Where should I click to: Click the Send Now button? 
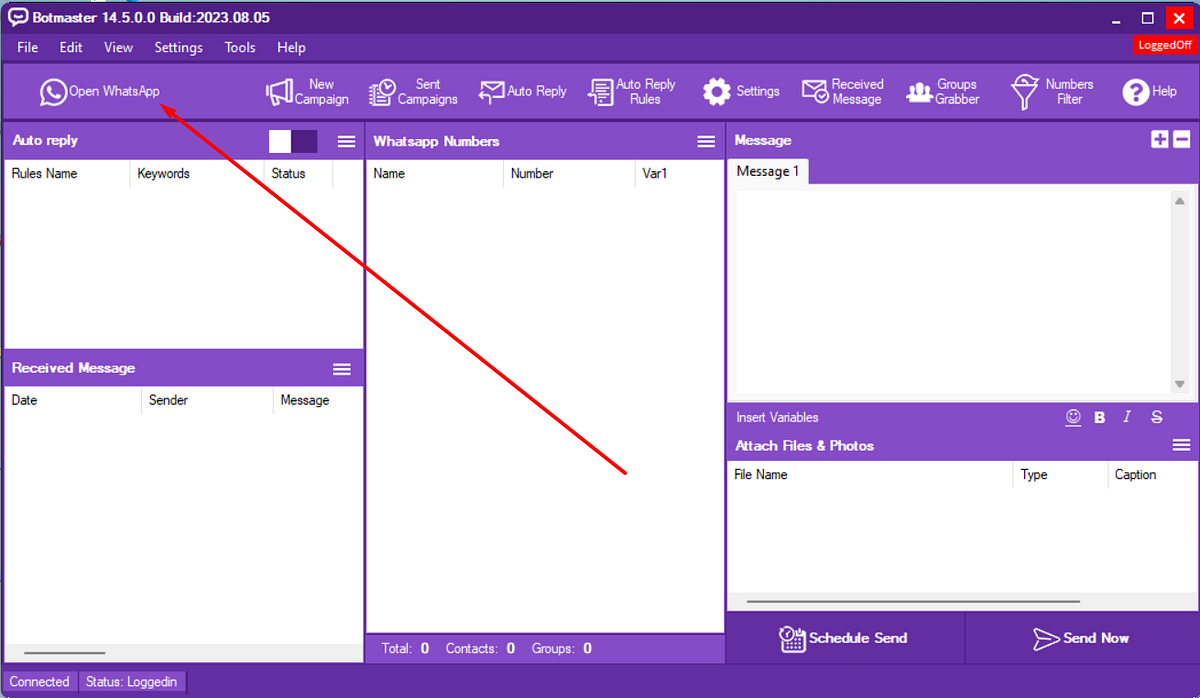(x=1082, y=638)
